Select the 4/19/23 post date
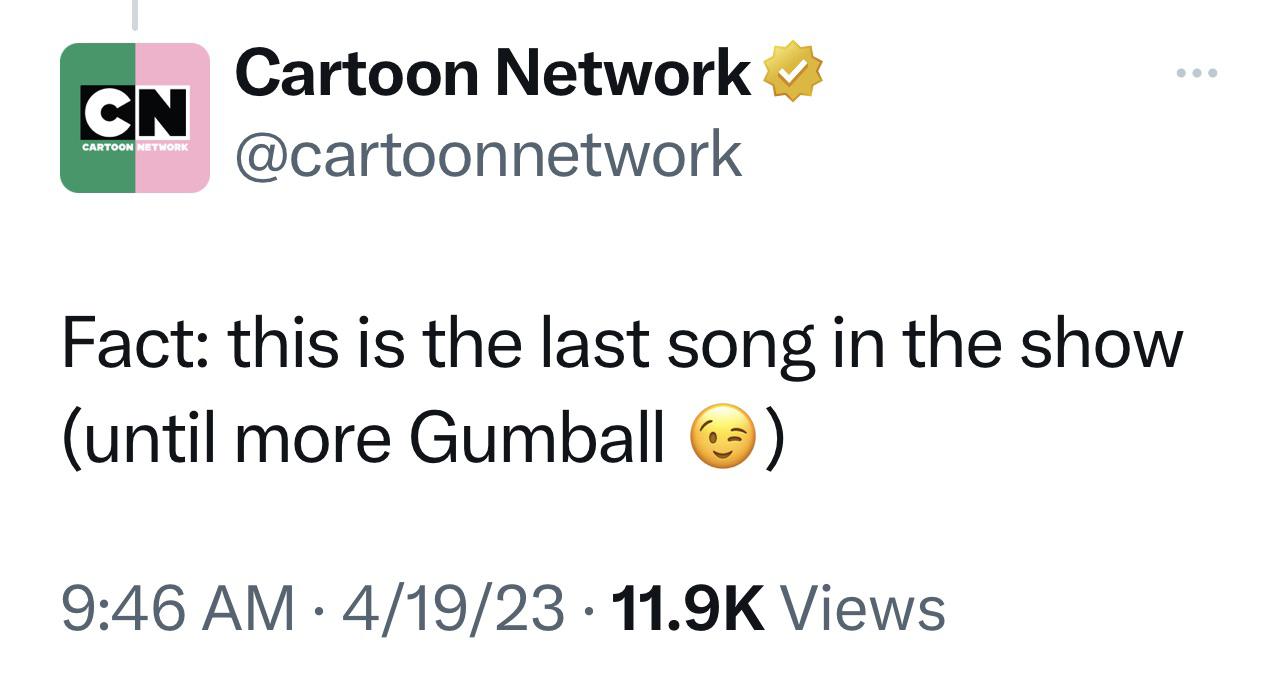Viewport: 1284px width, 686px height. 454,609
